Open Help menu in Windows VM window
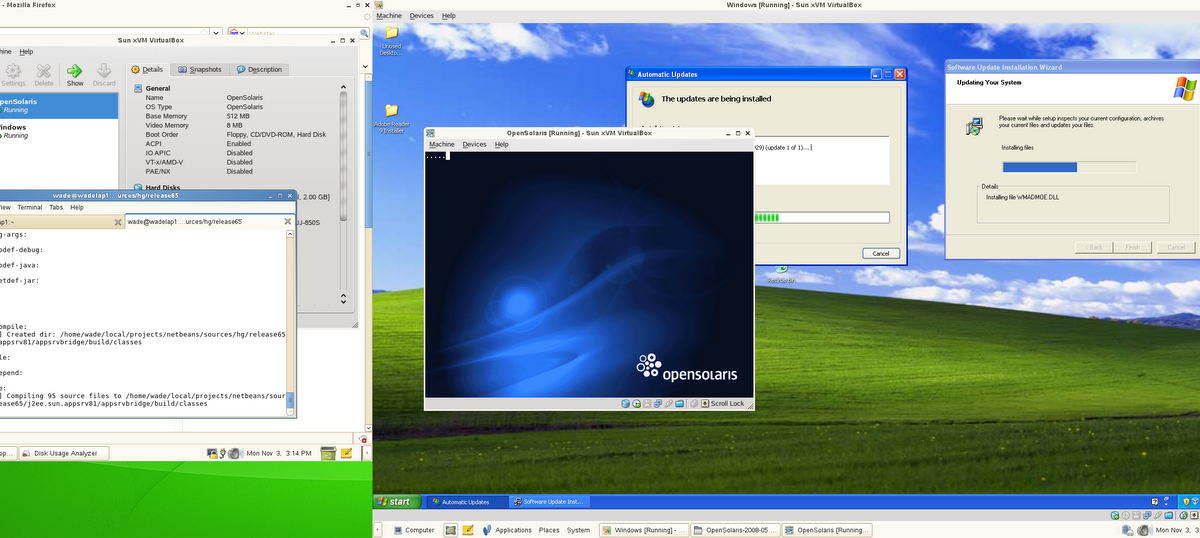 click(449, 16)
